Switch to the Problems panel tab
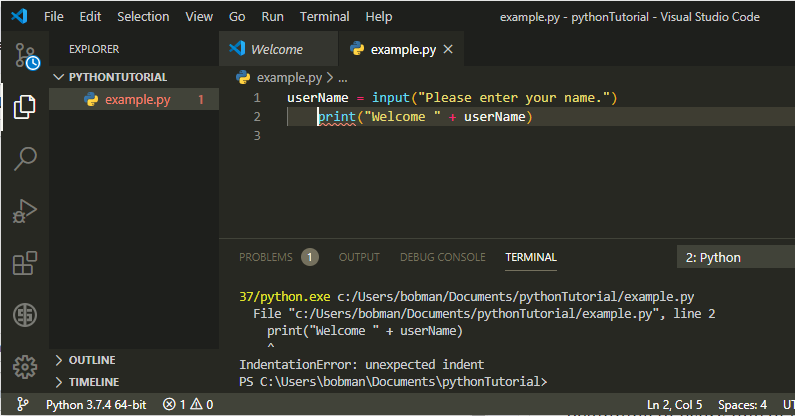This screenshot has width=795, height=416. [x=266, y=257]
